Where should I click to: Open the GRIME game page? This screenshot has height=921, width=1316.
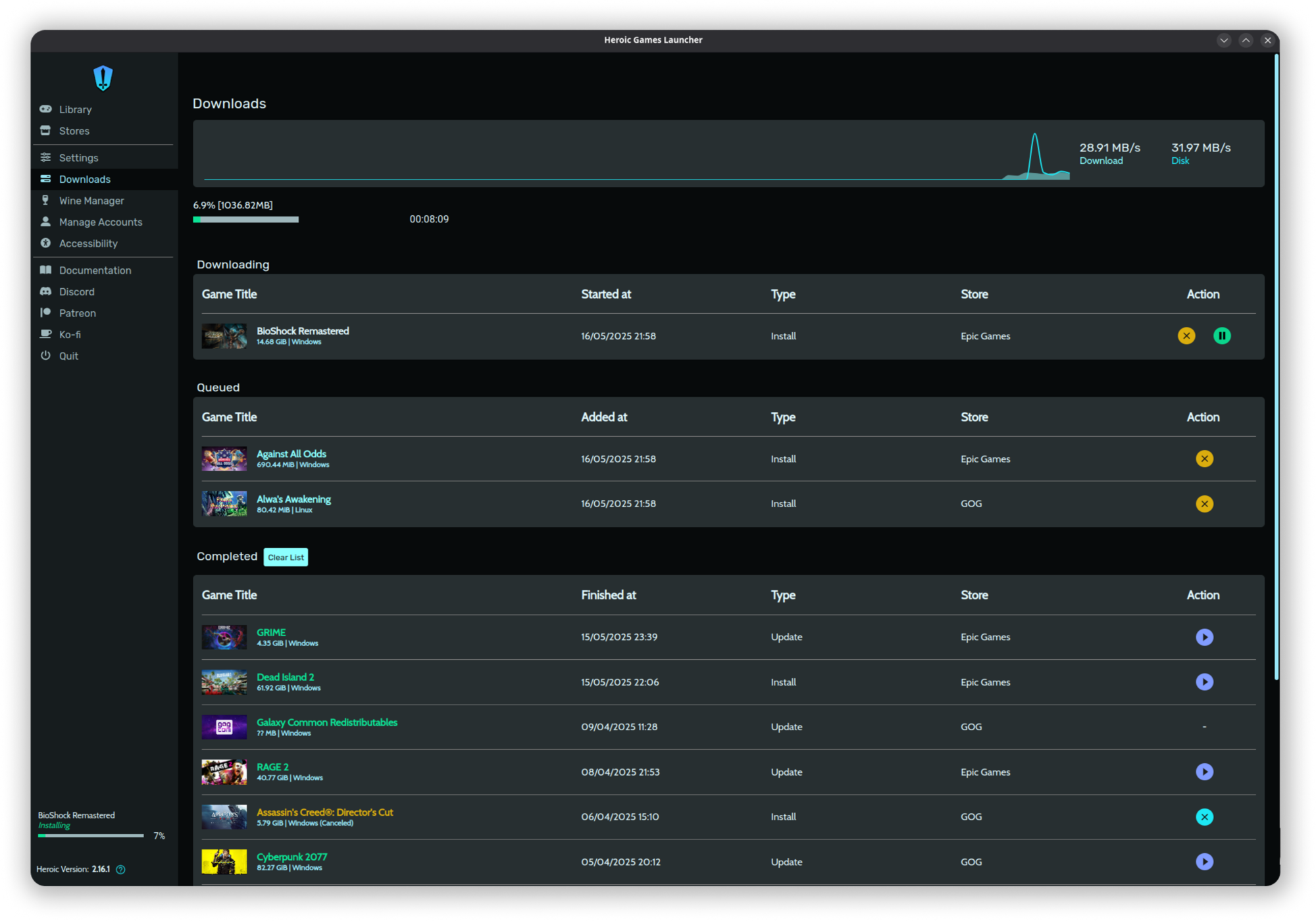coord(271,632)
